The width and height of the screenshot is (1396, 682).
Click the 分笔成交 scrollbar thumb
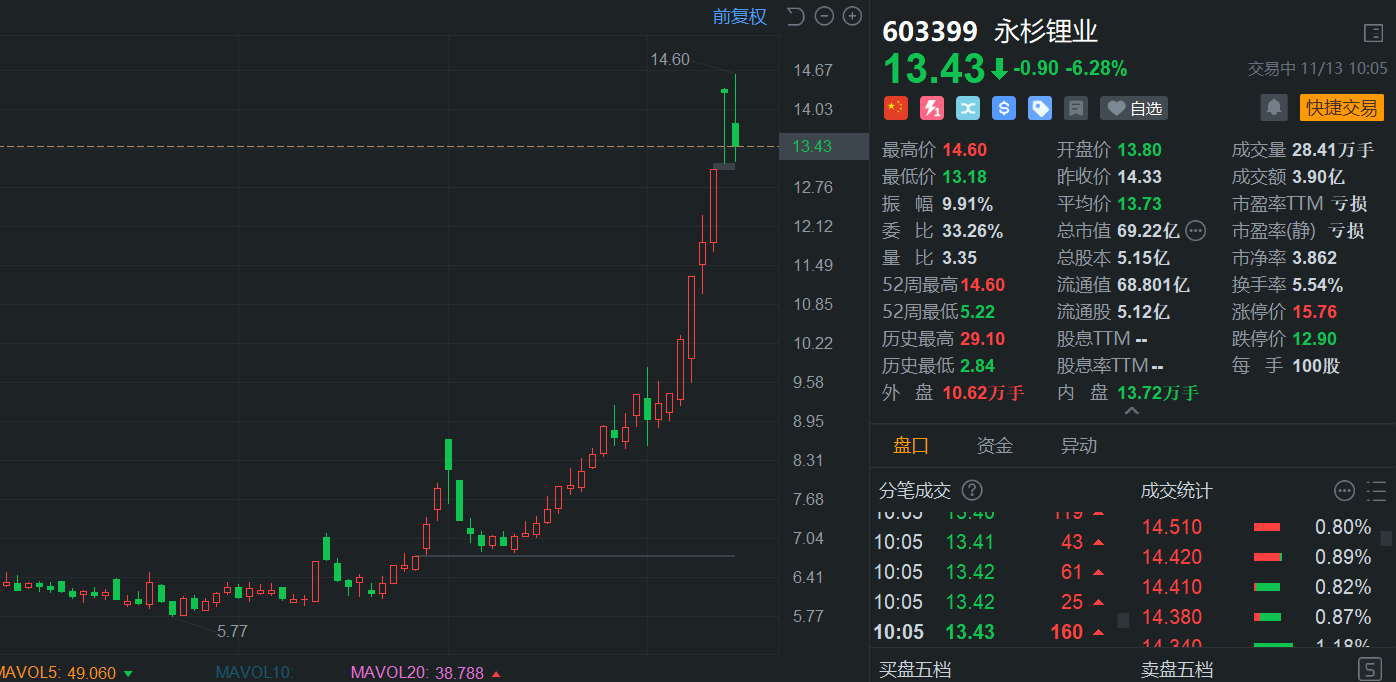[1123, 620]
